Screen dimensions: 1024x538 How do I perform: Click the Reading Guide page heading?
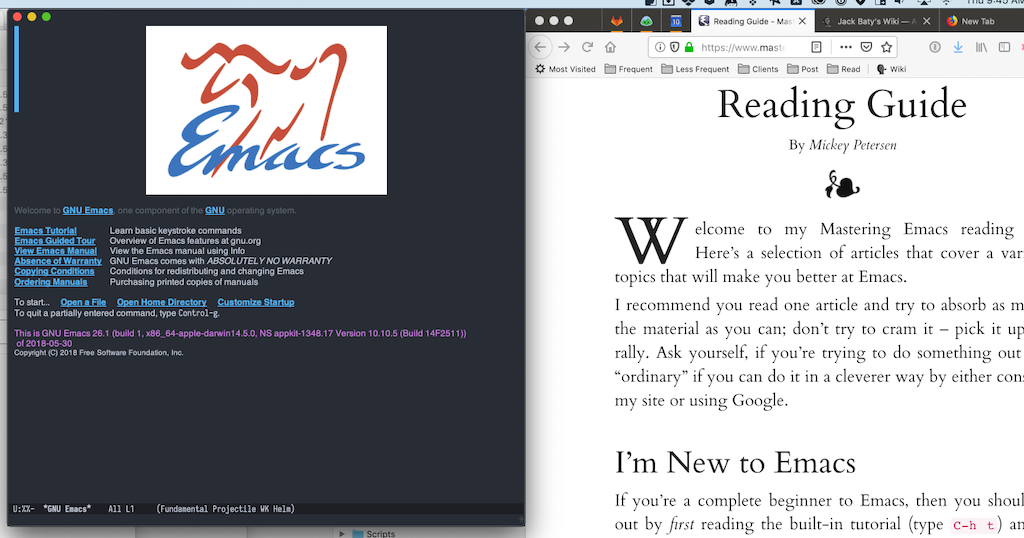click(x=842, y=104)
